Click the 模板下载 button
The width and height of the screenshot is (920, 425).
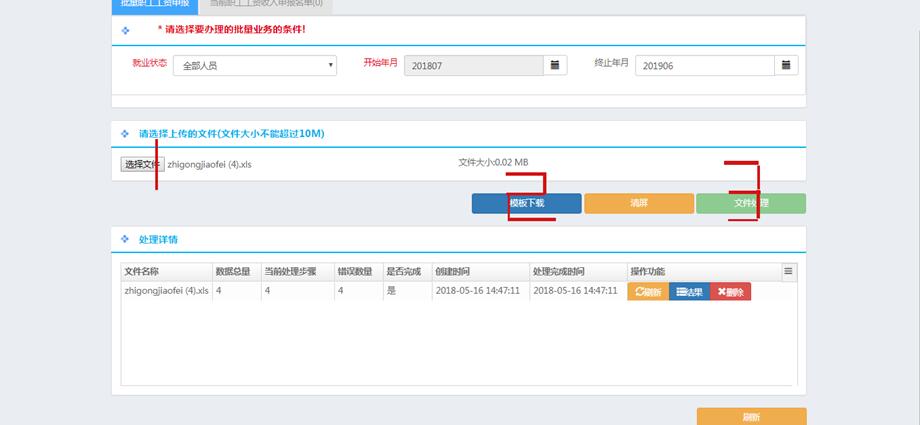526,203
